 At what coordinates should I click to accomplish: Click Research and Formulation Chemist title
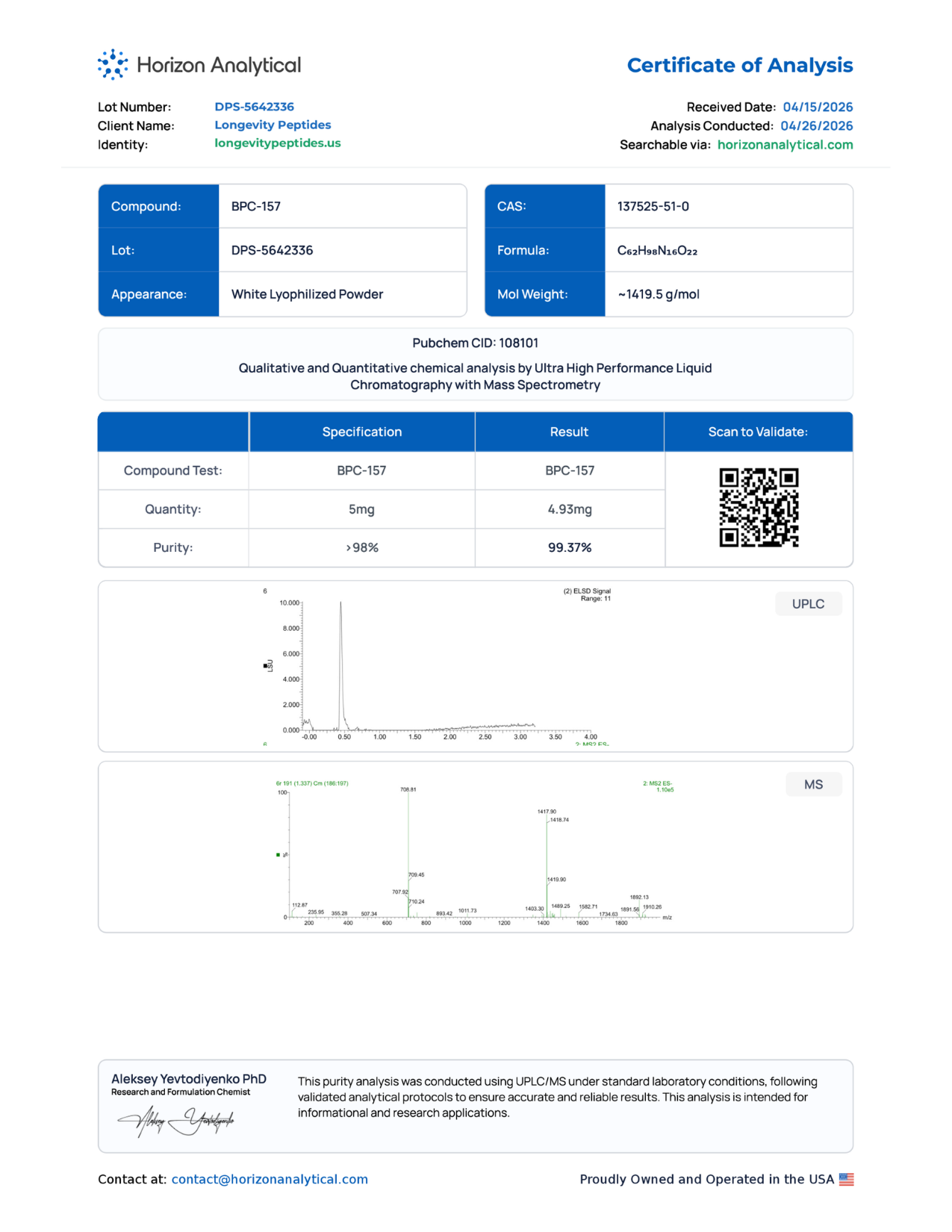point(181,1092)
